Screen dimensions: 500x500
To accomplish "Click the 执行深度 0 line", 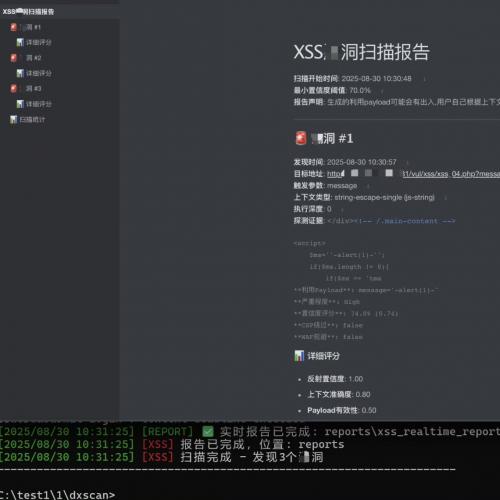I will click(312, 209).
